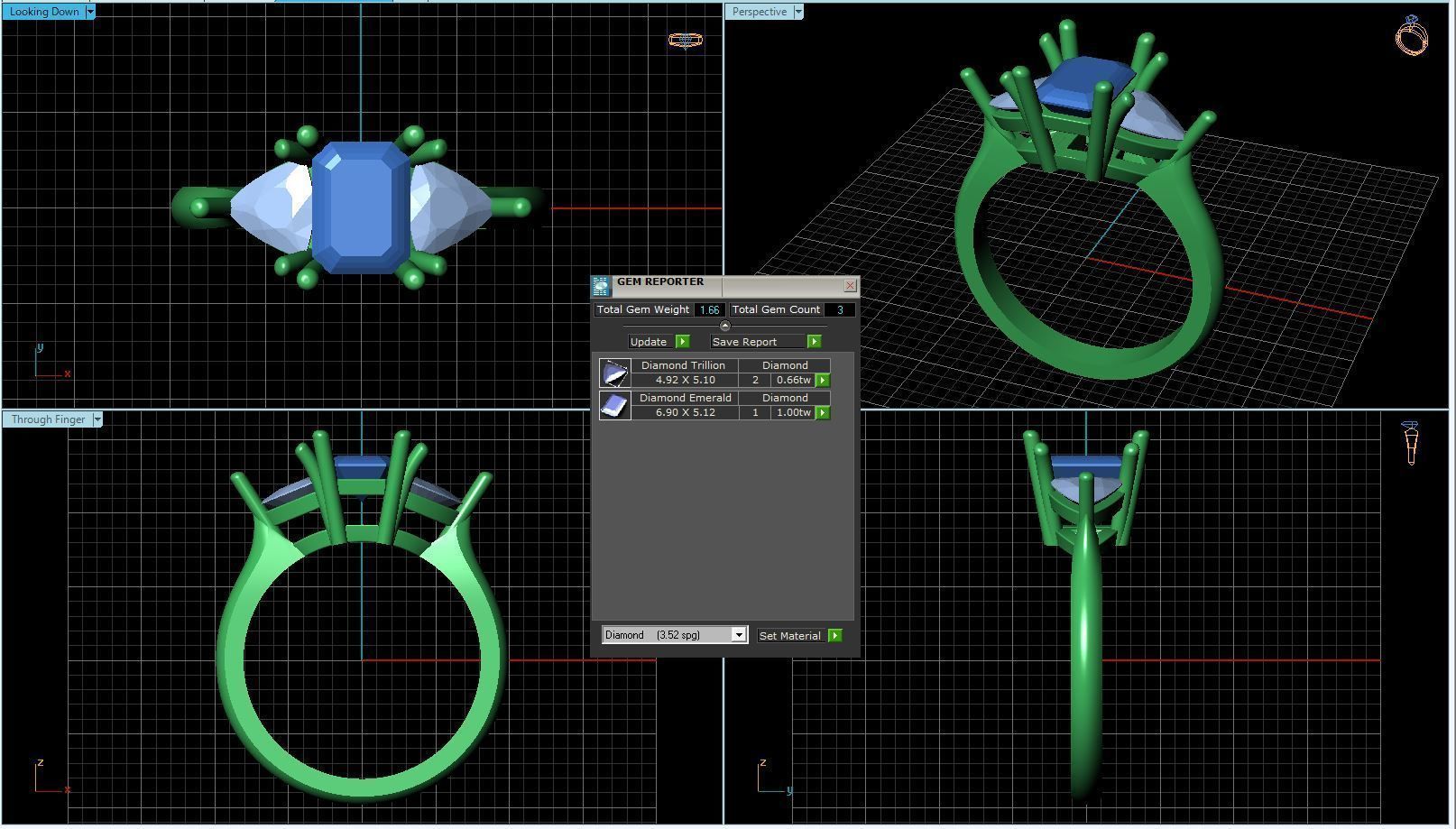Click the green arrow on the 0.66tw row
1456x829 pixels.
[823, 381]
